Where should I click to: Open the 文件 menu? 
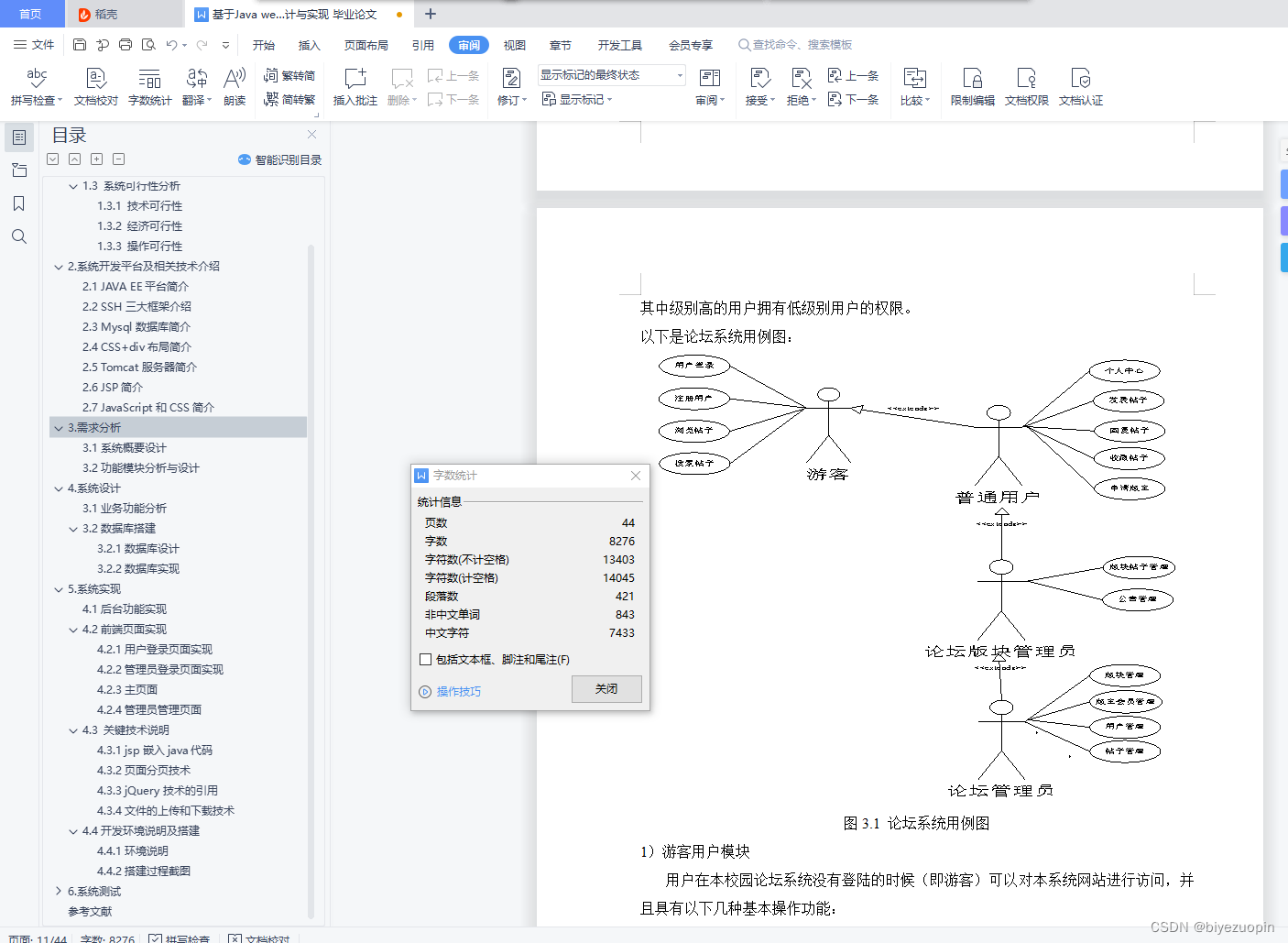click(x=34, y=44)
